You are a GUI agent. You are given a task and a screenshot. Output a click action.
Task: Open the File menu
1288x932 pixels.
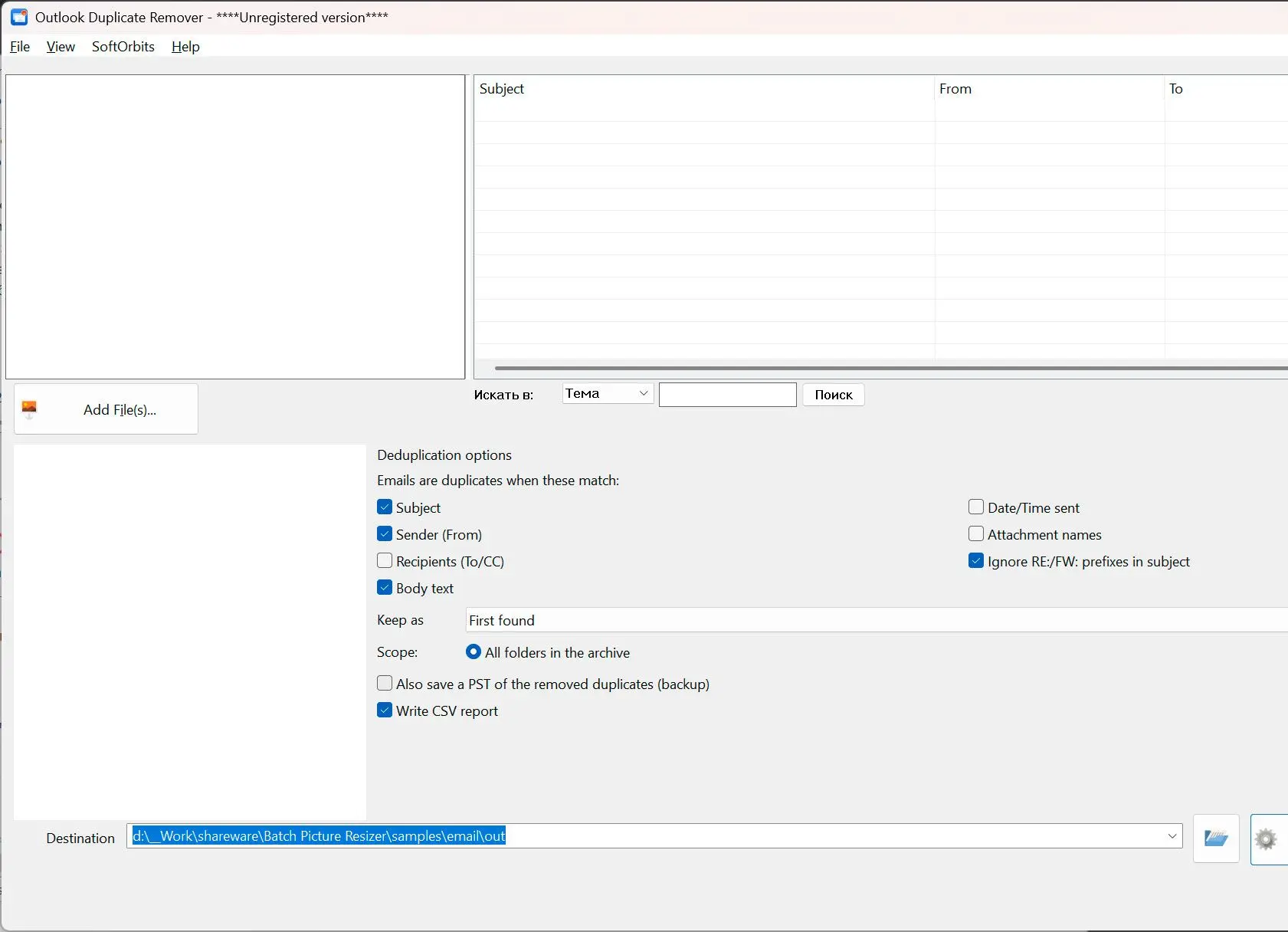tap(20, 47)
